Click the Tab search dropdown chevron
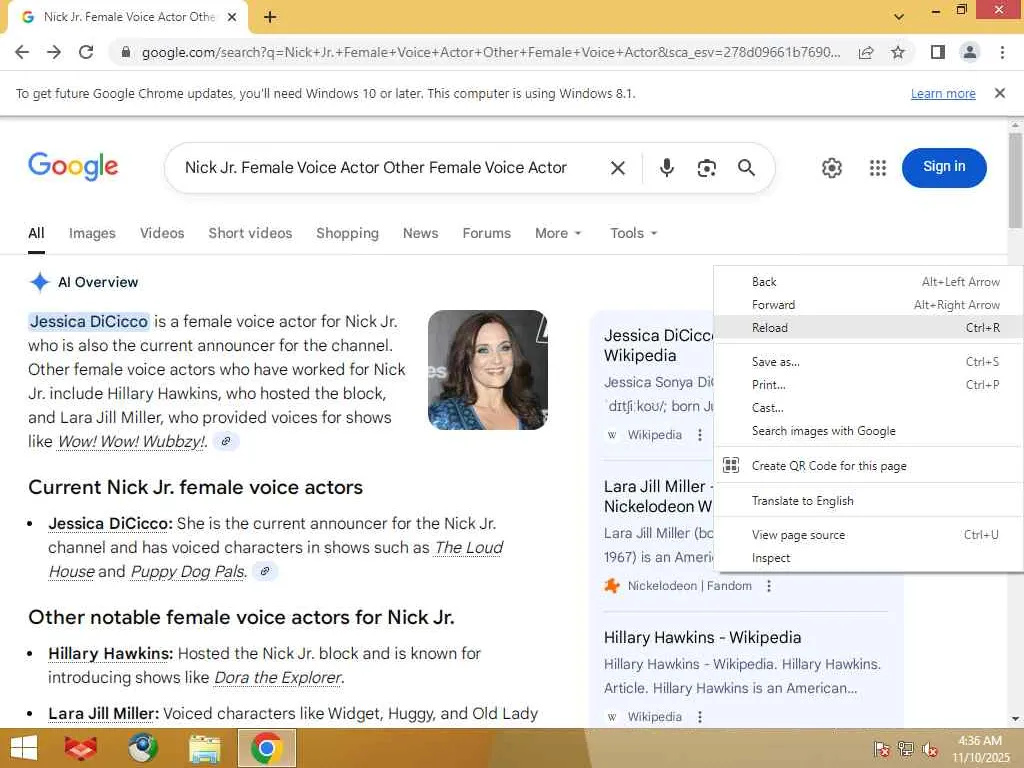The image size is (1024, 768). [899, 17]
